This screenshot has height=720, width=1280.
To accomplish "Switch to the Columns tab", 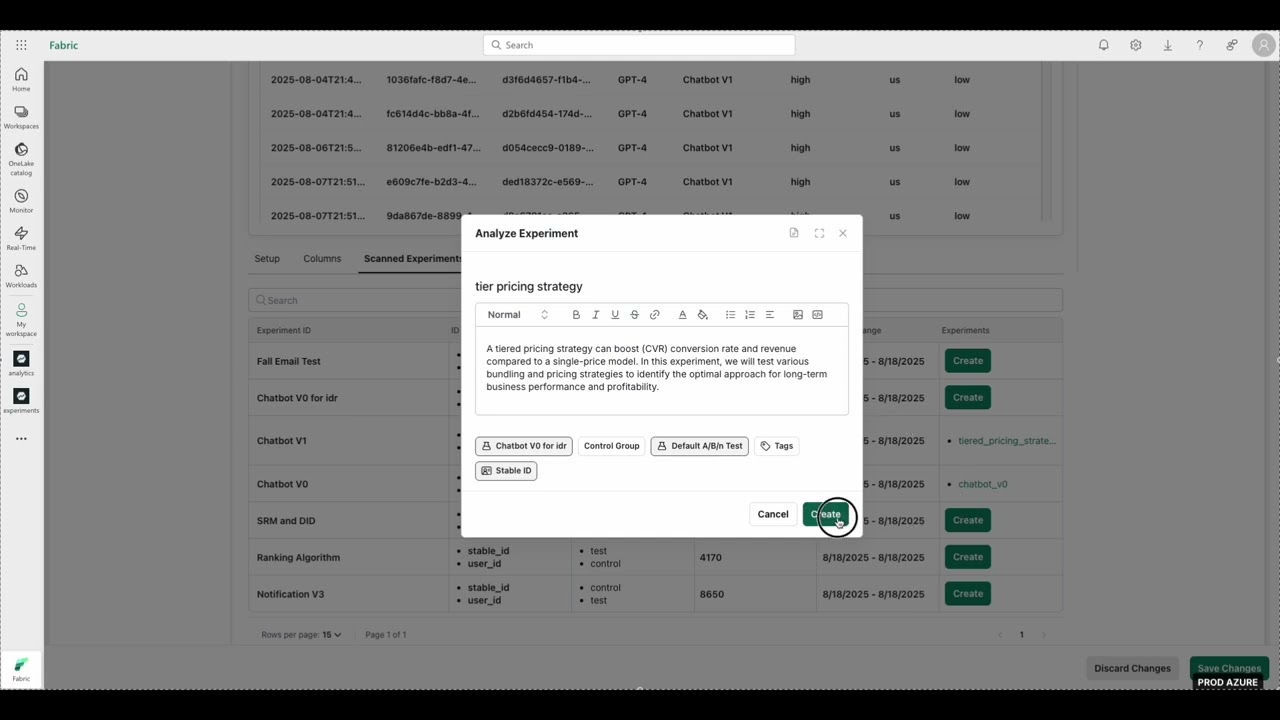I will point(322,258).
